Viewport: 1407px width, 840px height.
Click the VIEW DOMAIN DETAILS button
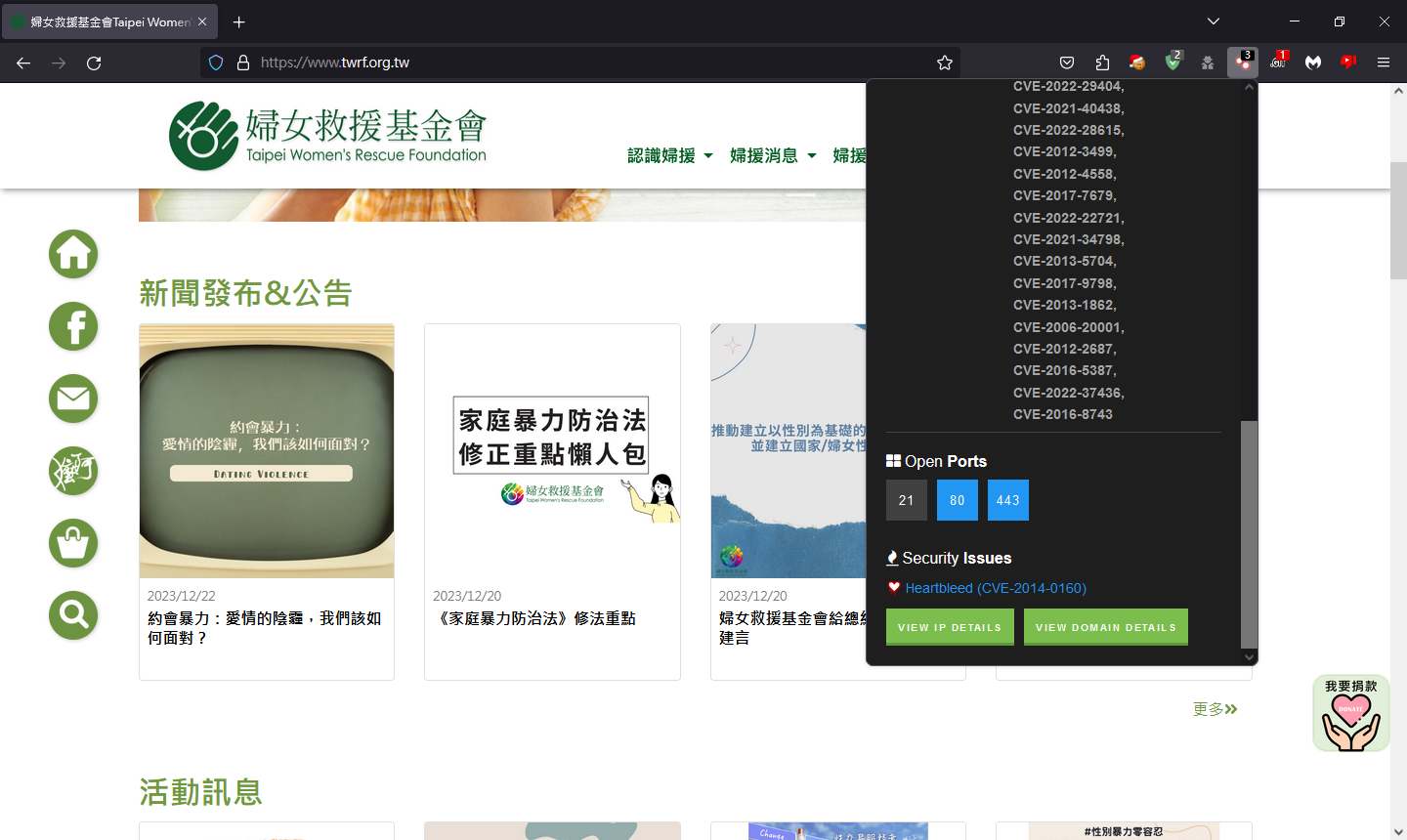tap(1106, 627)
